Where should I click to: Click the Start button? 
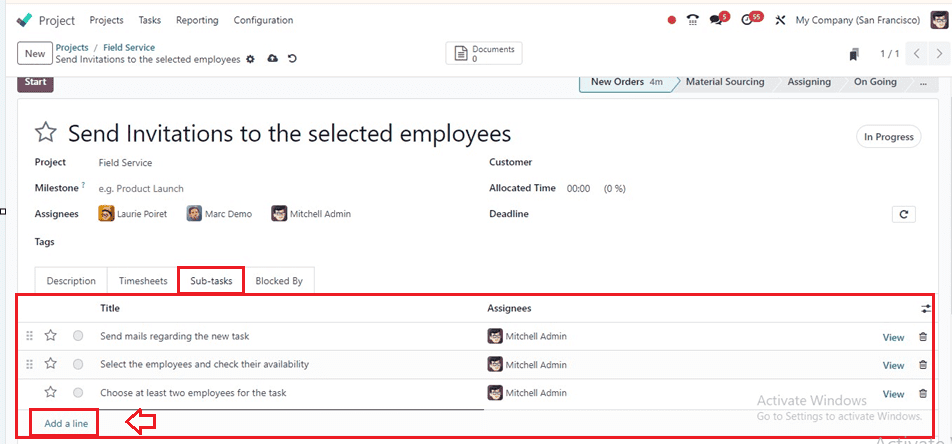click(35, 83)
